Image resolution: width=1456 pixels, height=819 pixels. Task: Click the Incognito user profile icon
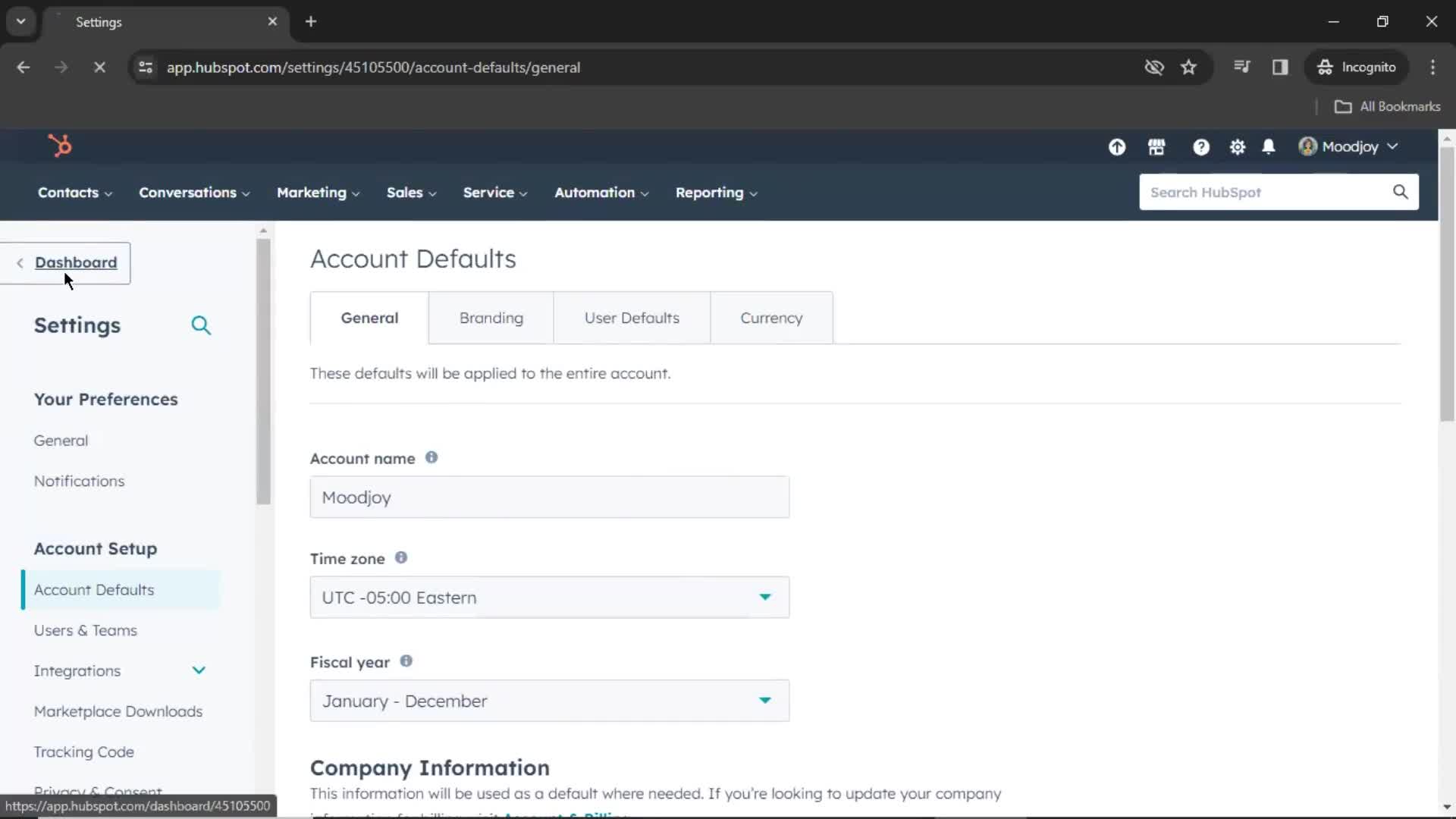tap(1326, 67)
